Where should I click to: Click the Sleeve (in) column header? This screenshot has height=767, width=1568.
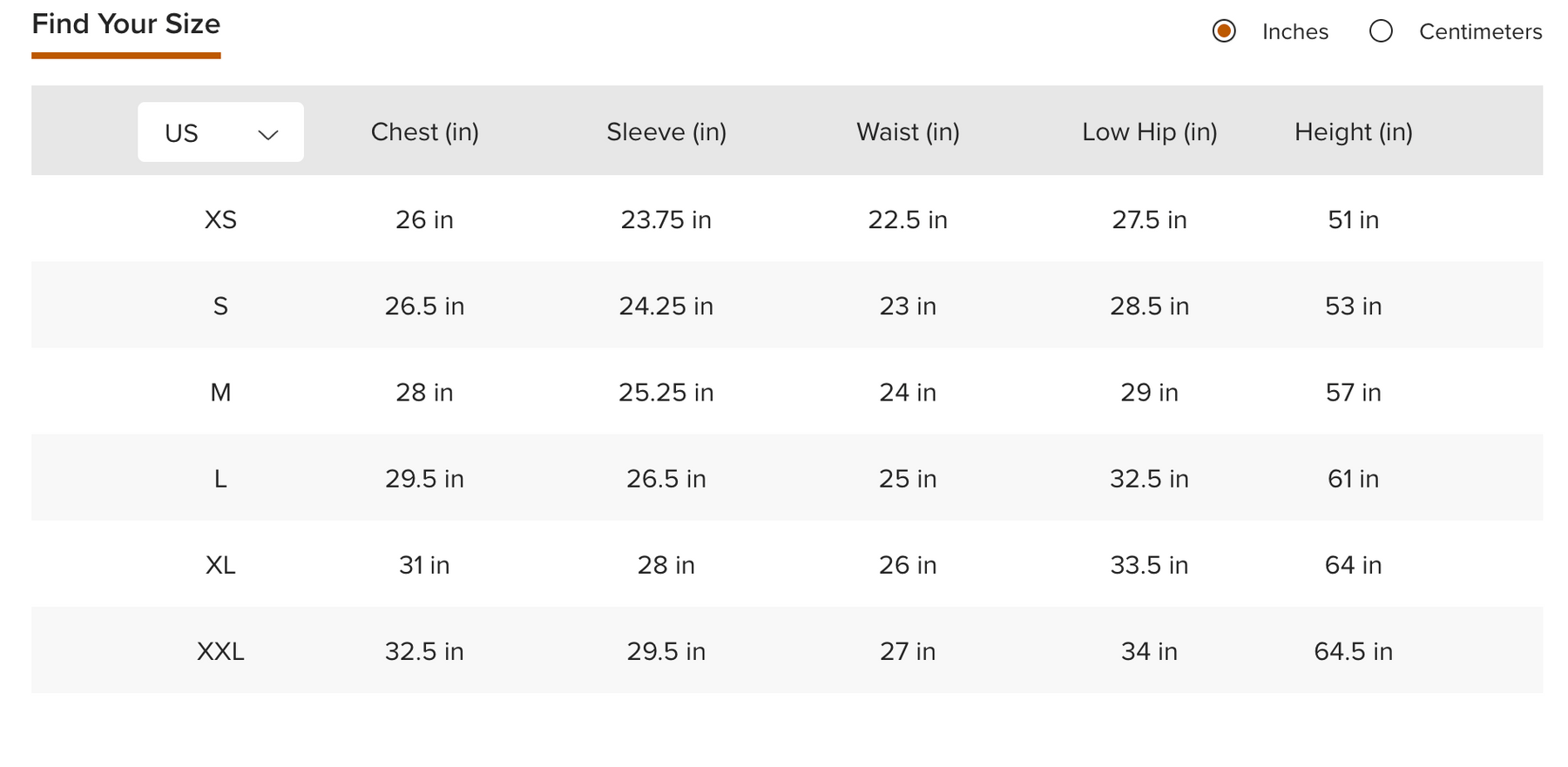[x=666, y=132]
